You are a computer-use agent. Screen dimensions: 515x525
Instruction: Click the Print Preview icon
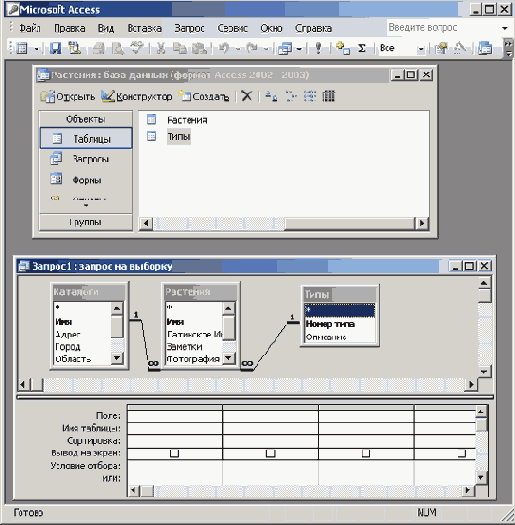click(x=118, y=49)
